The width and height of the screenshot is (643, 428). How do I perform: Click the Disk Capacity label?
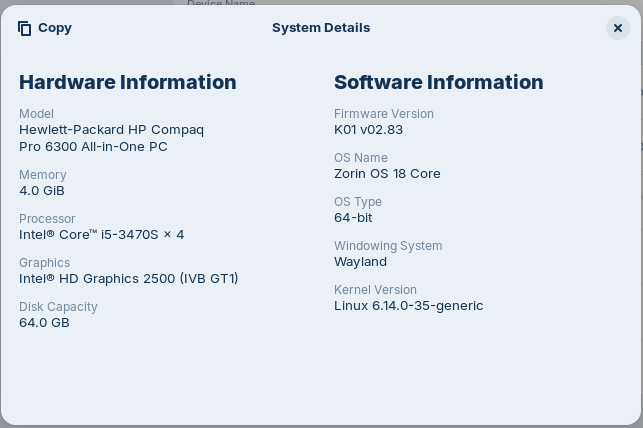pos(58,307)
